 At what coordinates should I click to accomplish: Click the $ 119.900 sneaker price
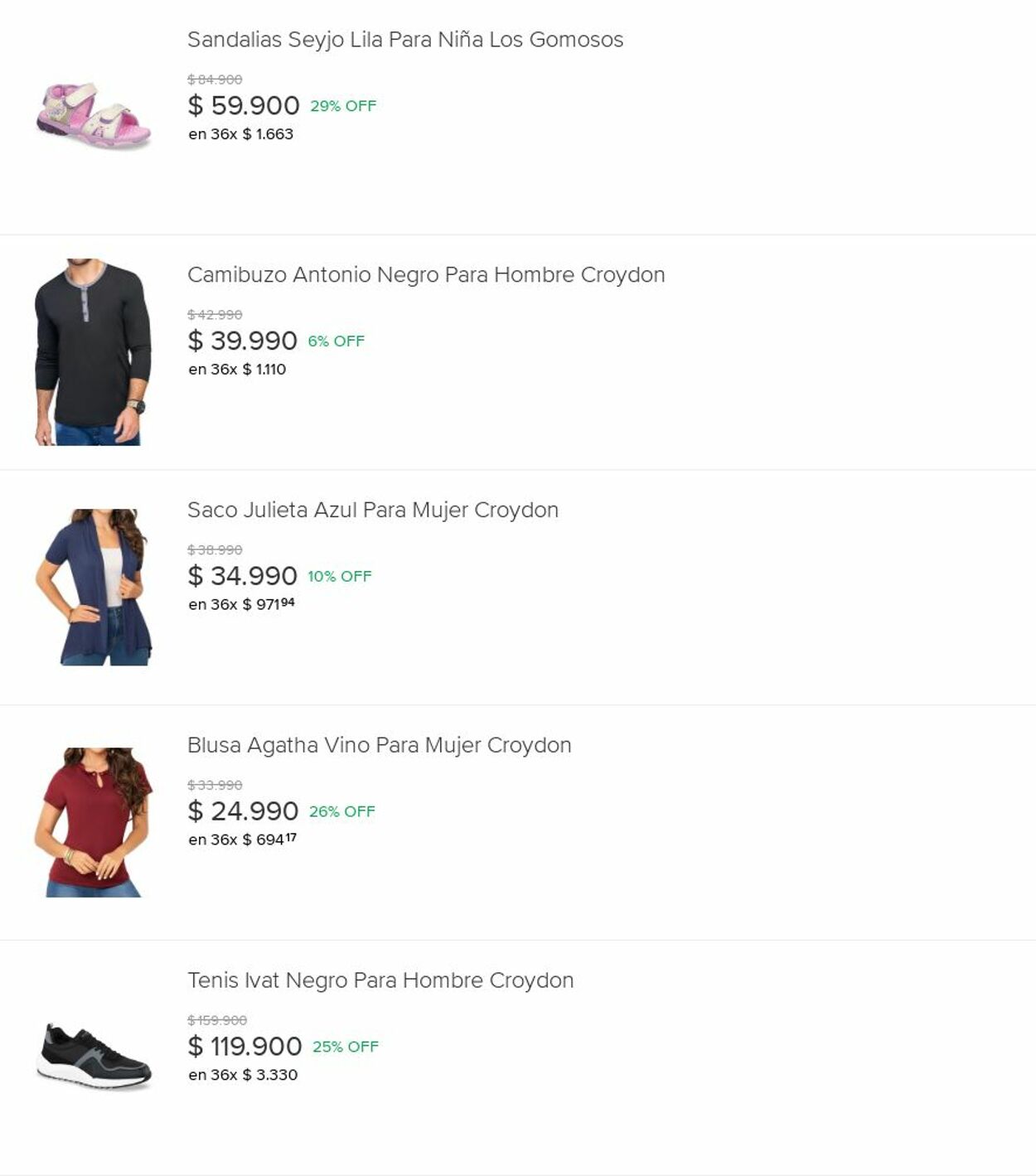[x=244, y=1047]
